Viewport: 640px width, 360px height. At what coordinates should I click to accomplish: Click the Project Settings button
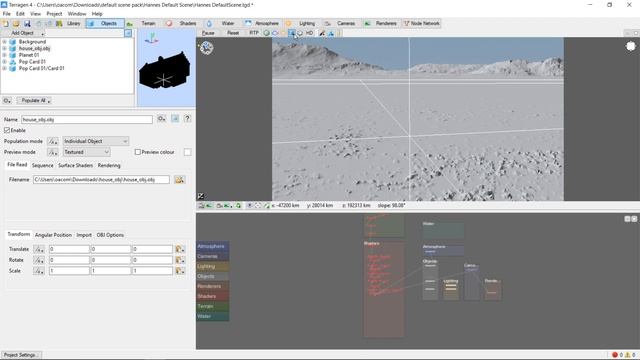click(20, 355)
